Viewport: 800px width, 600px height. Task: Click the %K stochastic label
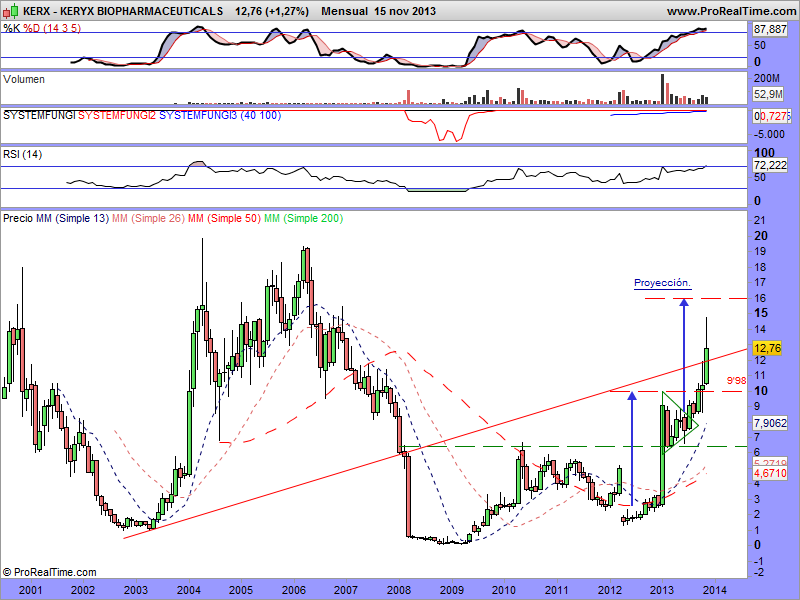coord(11,28)
